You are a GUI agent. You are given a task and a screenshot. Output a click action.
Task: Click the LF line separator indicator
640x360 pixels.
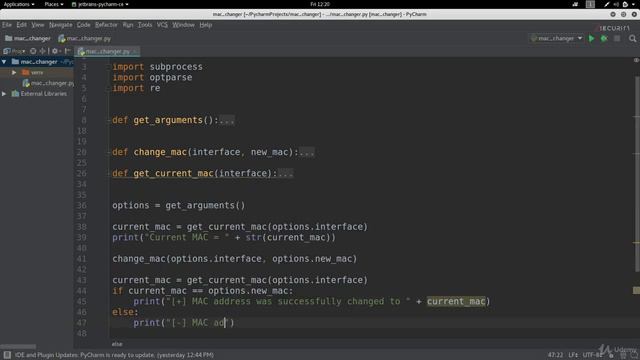pyautogui.click(x=573, y=355)
